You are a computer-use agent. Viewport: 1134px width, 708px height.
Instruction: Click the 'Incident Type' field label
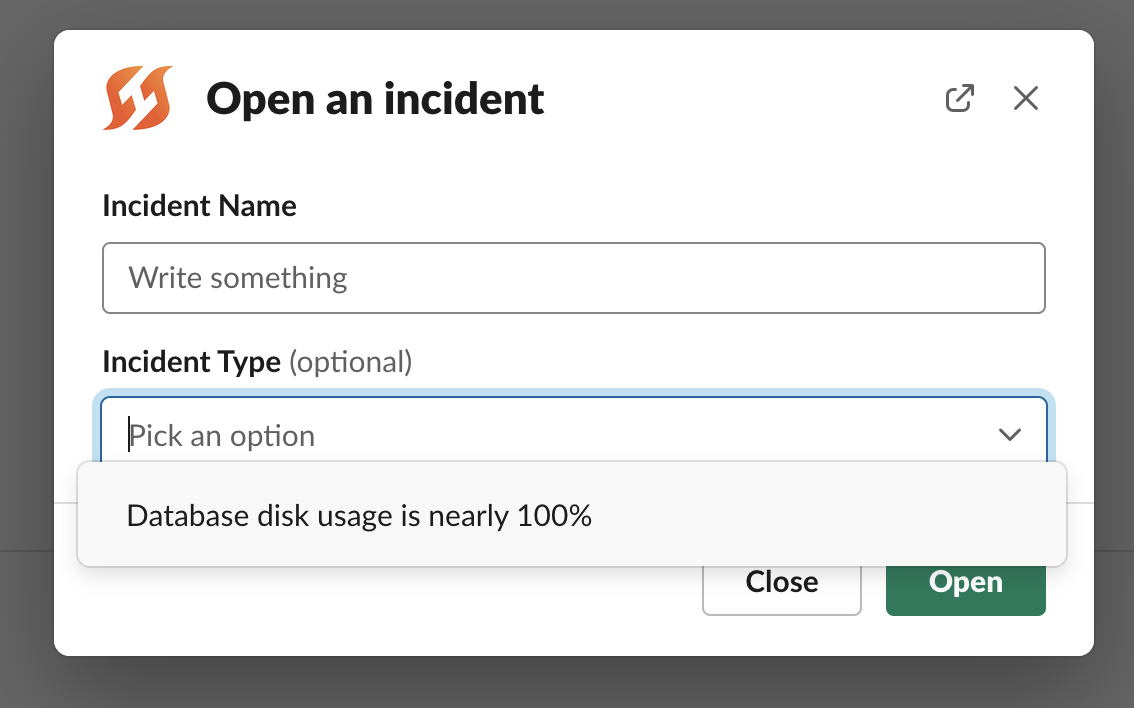point(191,361)
